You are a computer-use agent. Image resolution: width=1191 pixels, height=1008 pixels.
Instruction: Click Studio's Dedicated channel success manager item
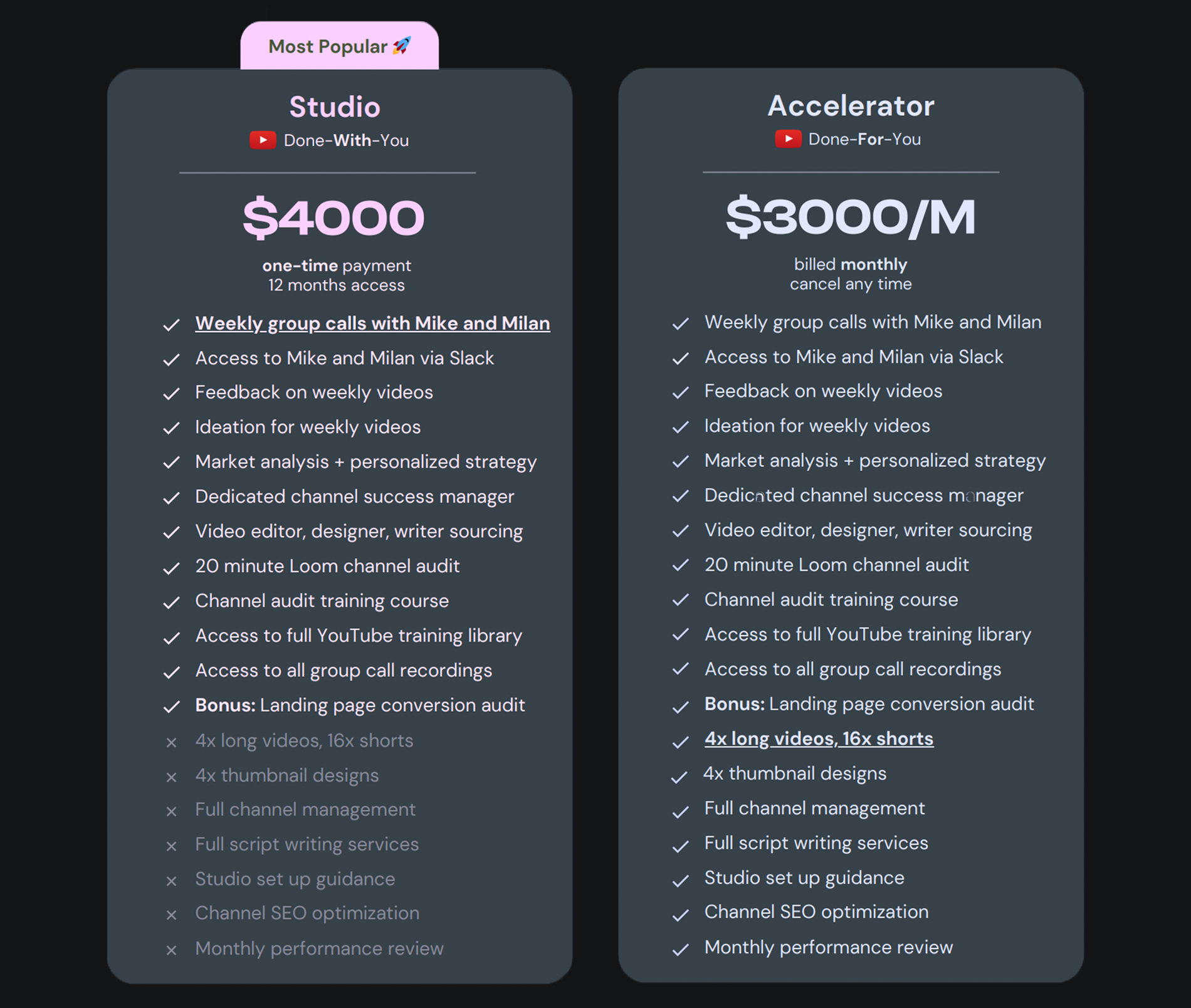pos(354,496)
